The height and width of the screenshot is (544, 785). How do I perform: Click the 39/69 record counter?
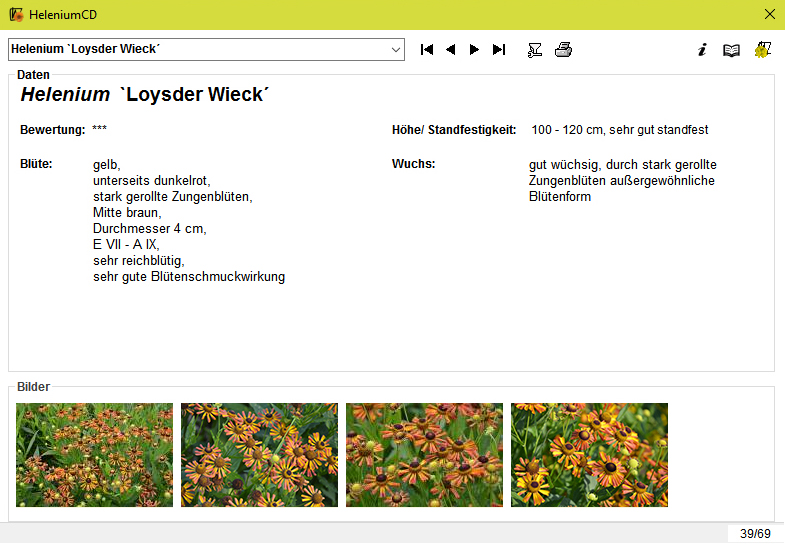755,534
